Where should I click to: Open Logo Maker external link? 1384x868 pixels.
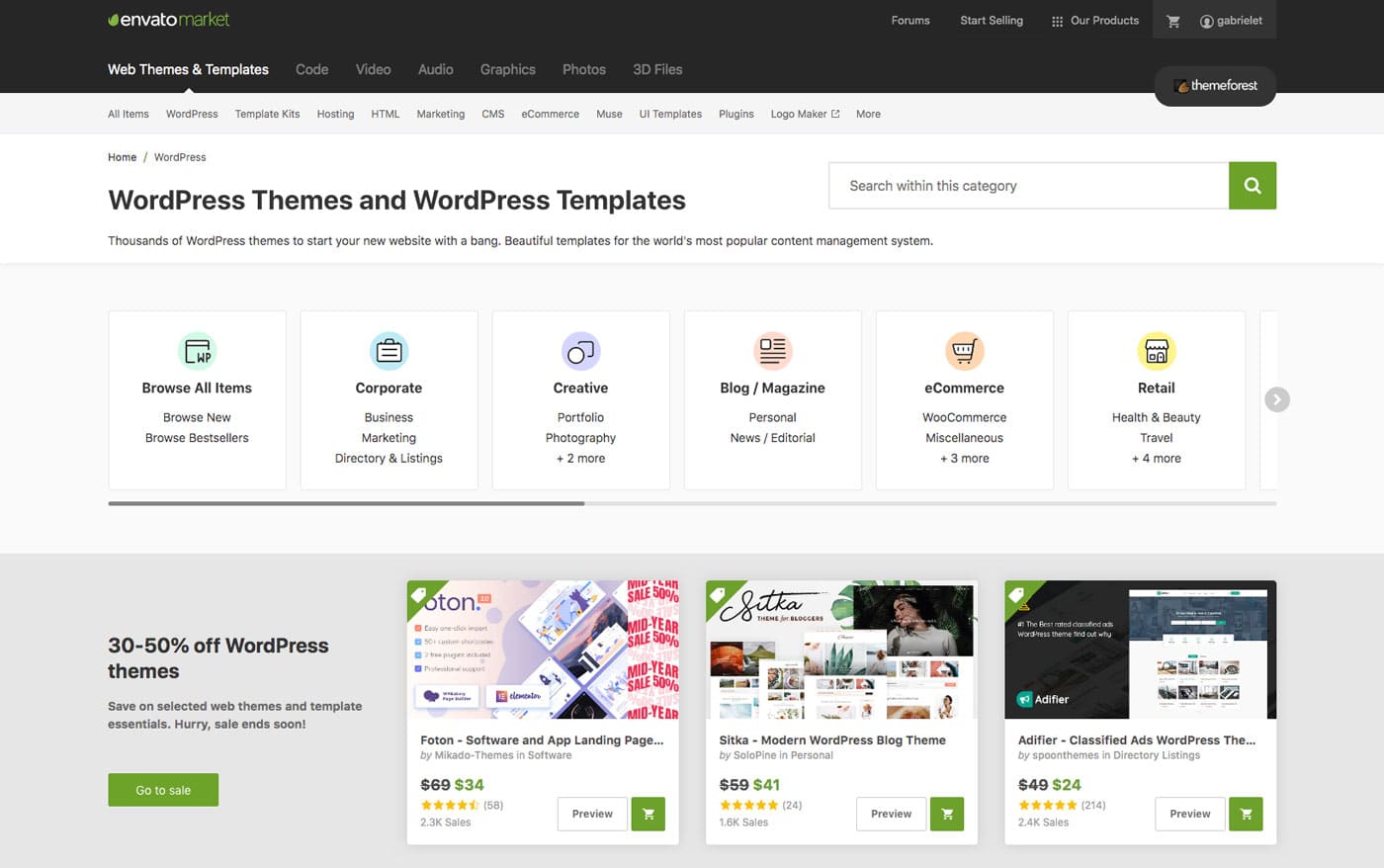(805, 114)
